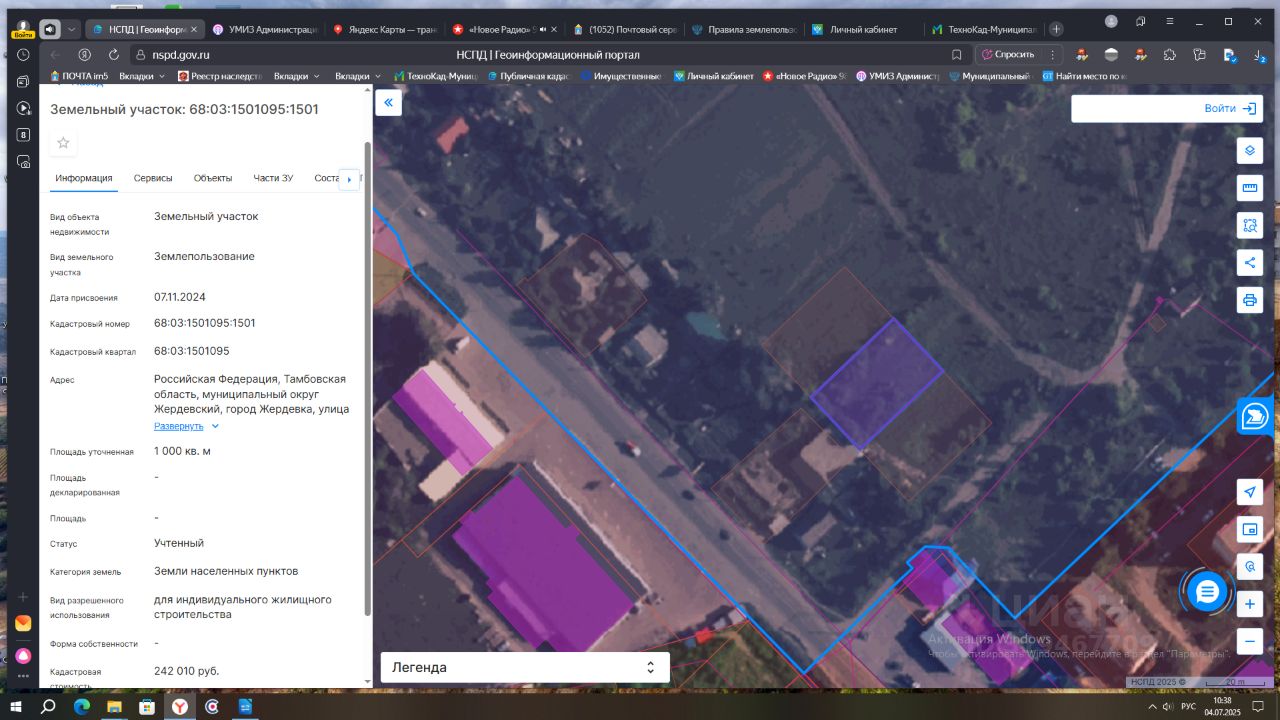Open the first Вкладки bookmarks folder

click(x=143, y=76)
